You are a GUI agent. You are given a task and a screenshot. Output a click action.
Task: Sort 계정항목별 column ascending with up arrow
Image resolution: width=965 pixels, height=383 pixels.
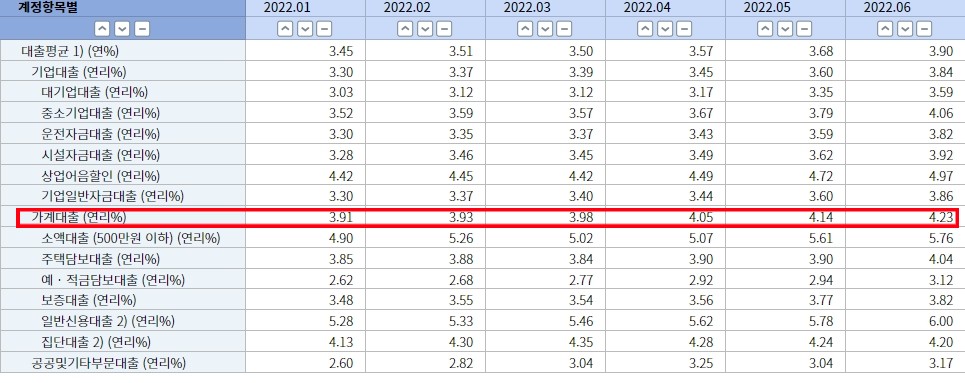[x=102, y=29]
